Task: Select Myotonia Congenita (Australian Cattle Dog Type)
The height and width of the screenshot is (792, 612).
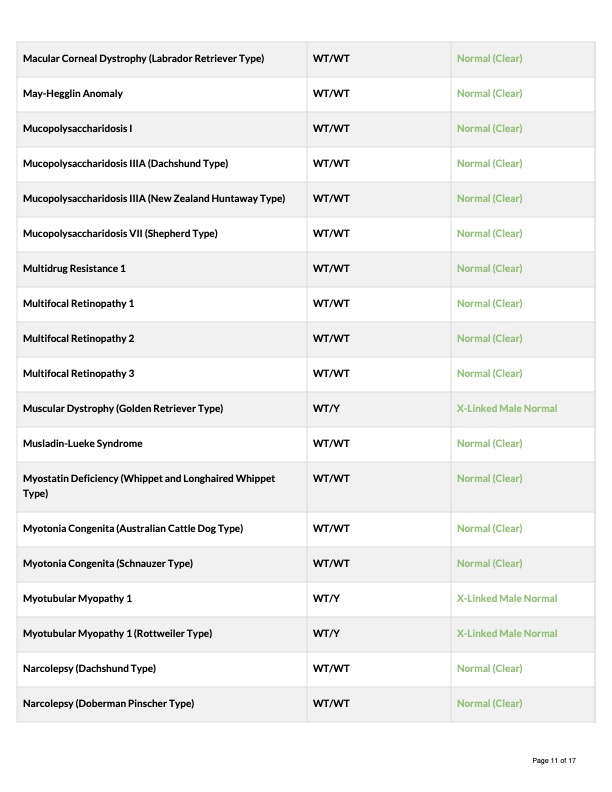Action: (x=133, y=529)
